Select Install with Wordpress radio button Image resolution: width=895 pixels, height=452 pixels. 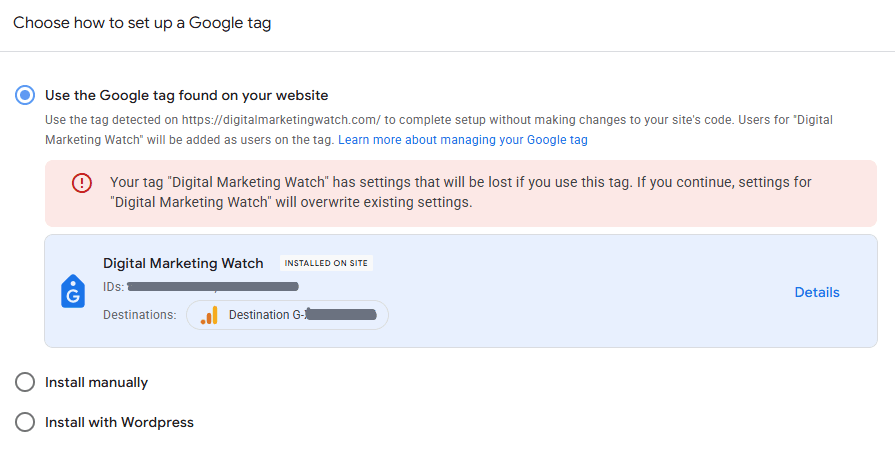[25, 422]
